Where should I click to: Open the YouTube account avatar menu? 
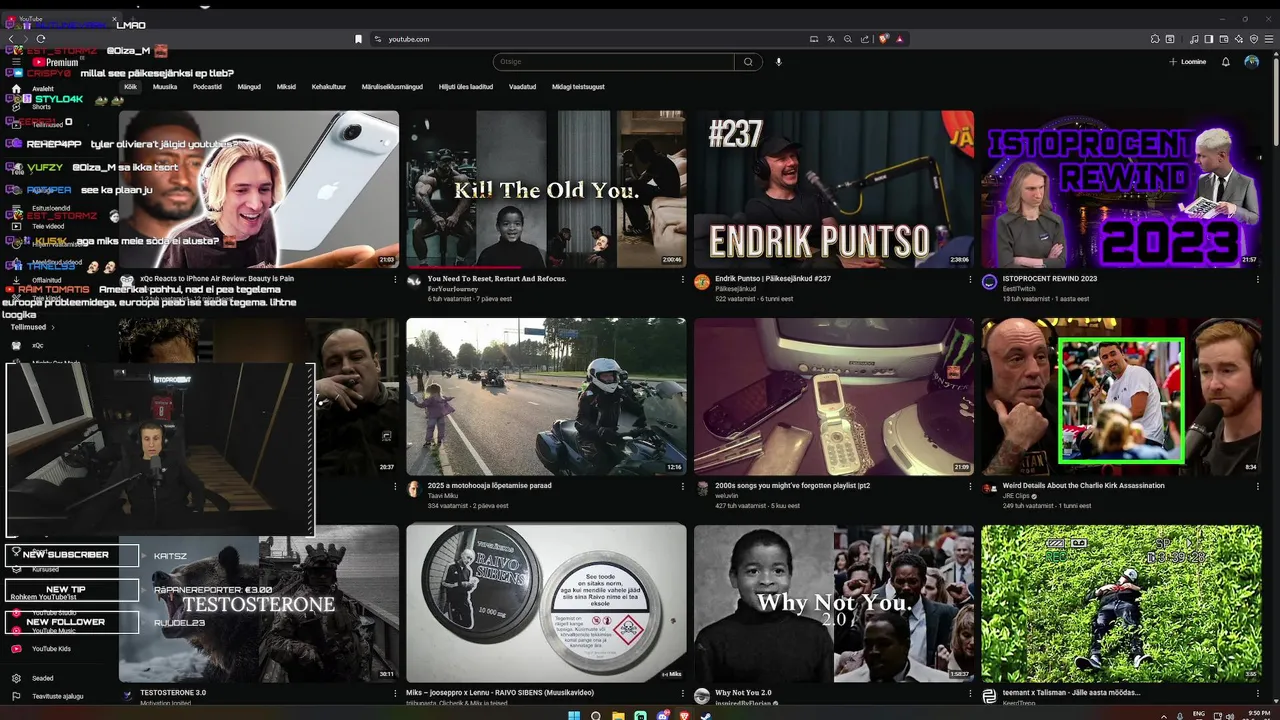1252,62
